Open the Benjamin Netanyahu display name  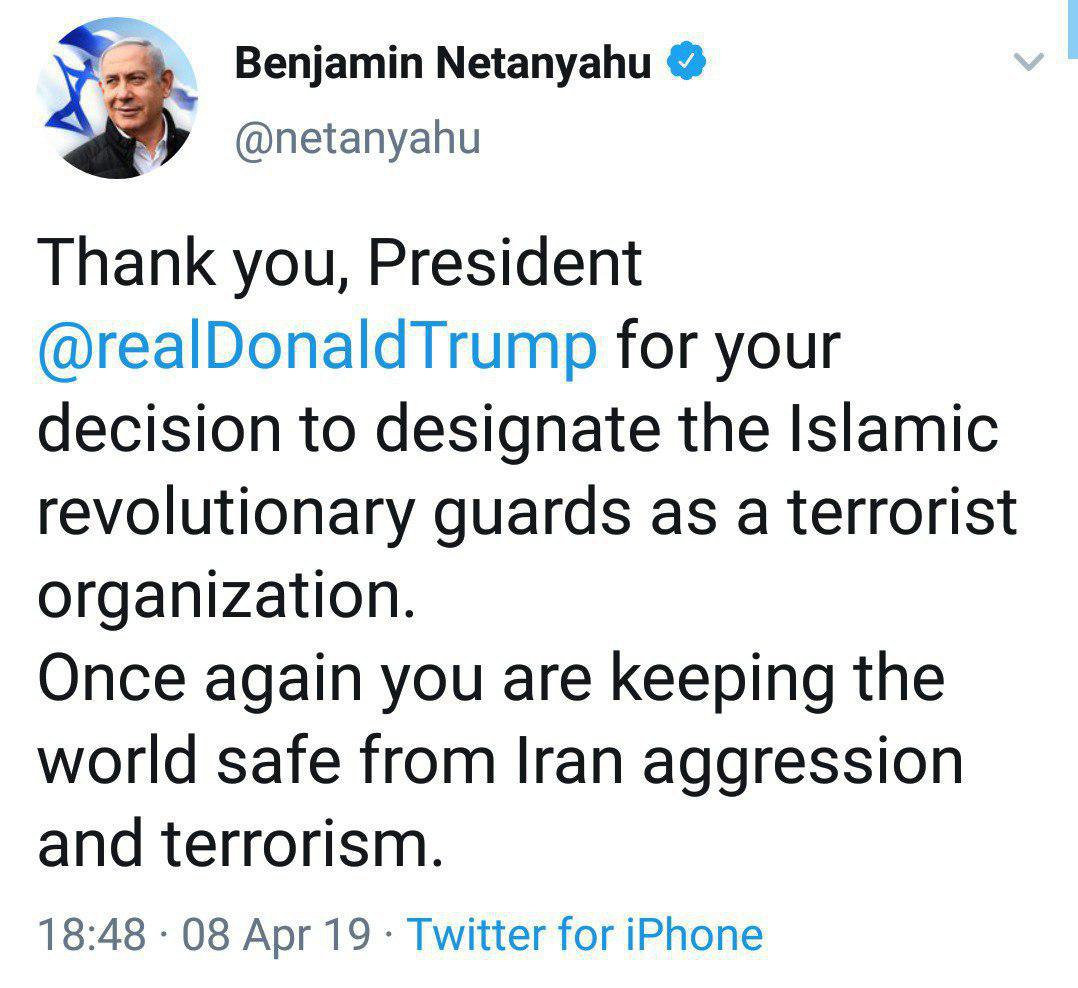(443, 65)
